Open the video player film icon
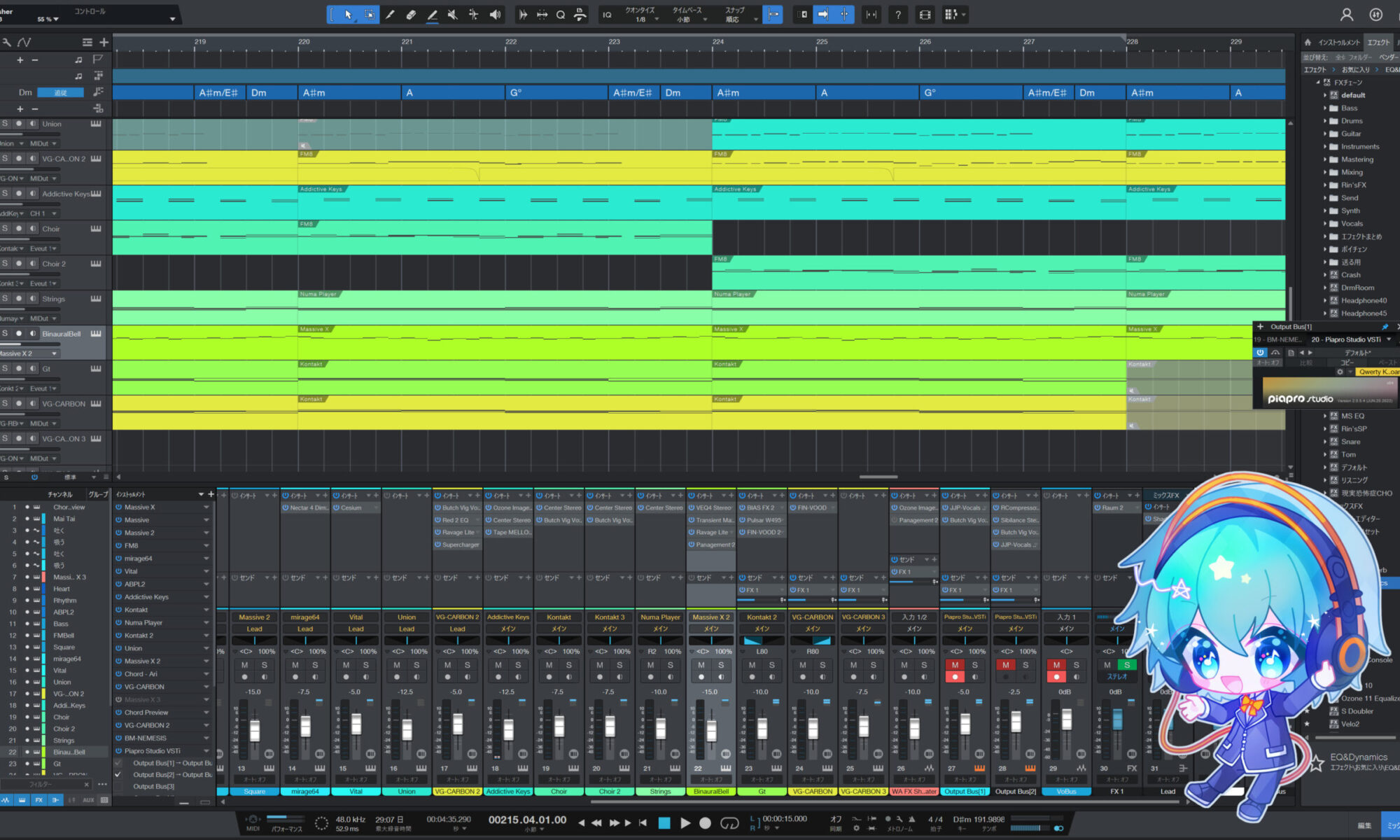The image size is (1400, 840). coord(925,14)
